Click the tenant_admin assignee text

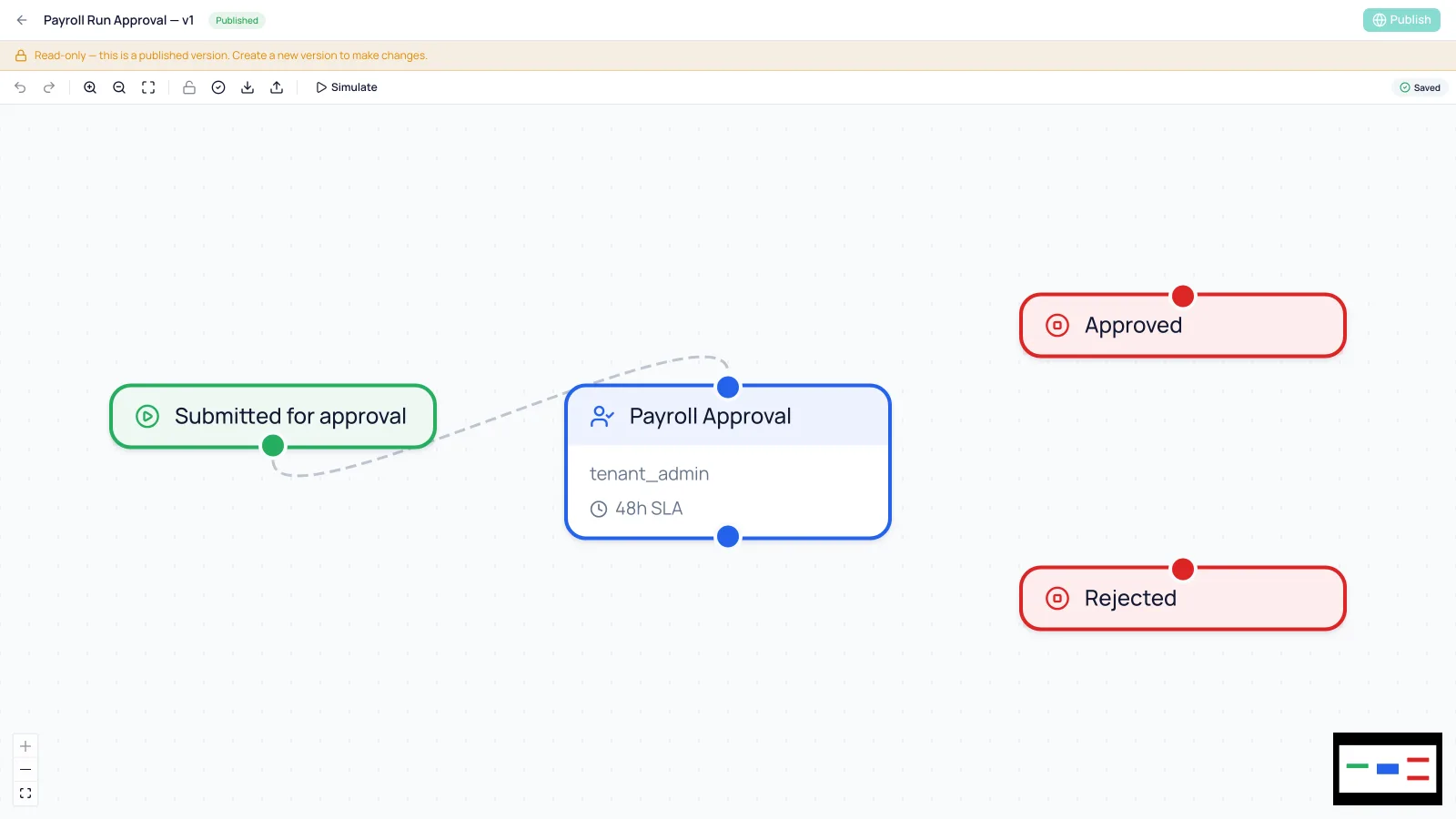tap(649, 474)
